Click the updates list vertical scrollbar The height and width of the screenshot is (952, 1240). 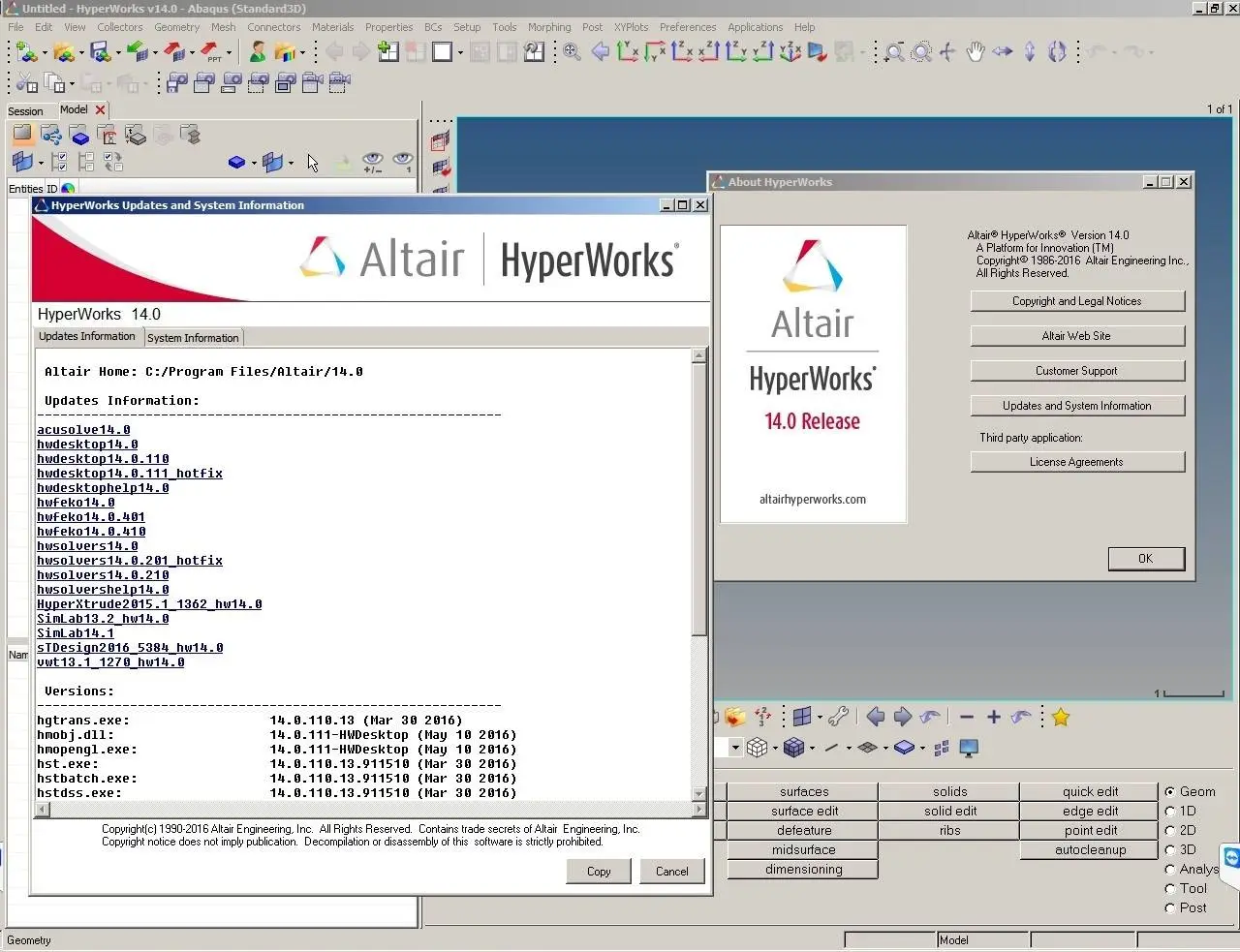[699, 575]
